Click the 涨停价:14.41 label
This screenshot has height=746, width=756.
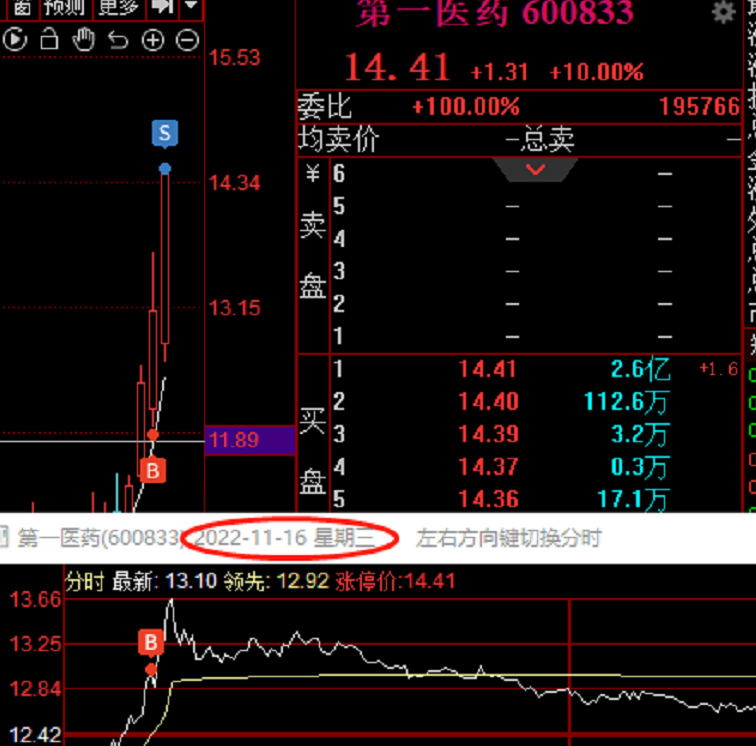pos(395,581)
